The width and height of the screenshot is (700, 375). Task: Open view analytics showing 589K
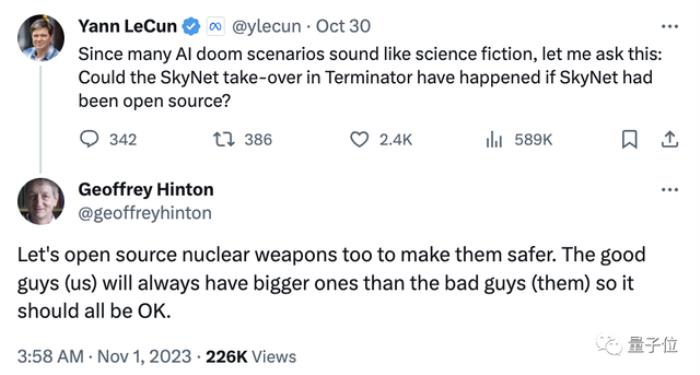pyautogui.click(x=494, y=140)
